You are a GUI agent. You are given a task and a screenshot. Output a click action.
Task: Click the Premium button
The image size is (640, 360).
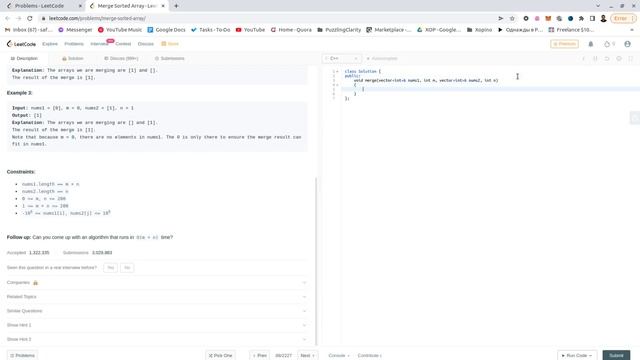point(564,44)
